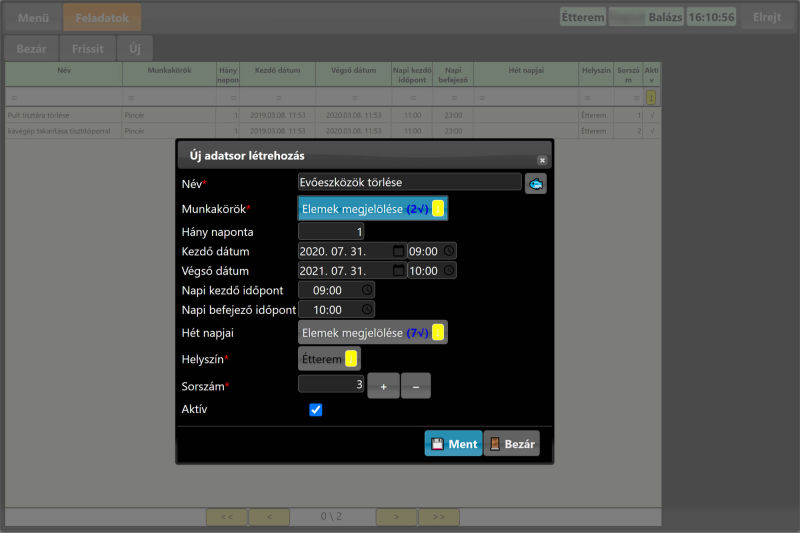The image size is (800, 533).
Task: Click the Név text input field
Action: pyautogui.click(x=409, y=182)
